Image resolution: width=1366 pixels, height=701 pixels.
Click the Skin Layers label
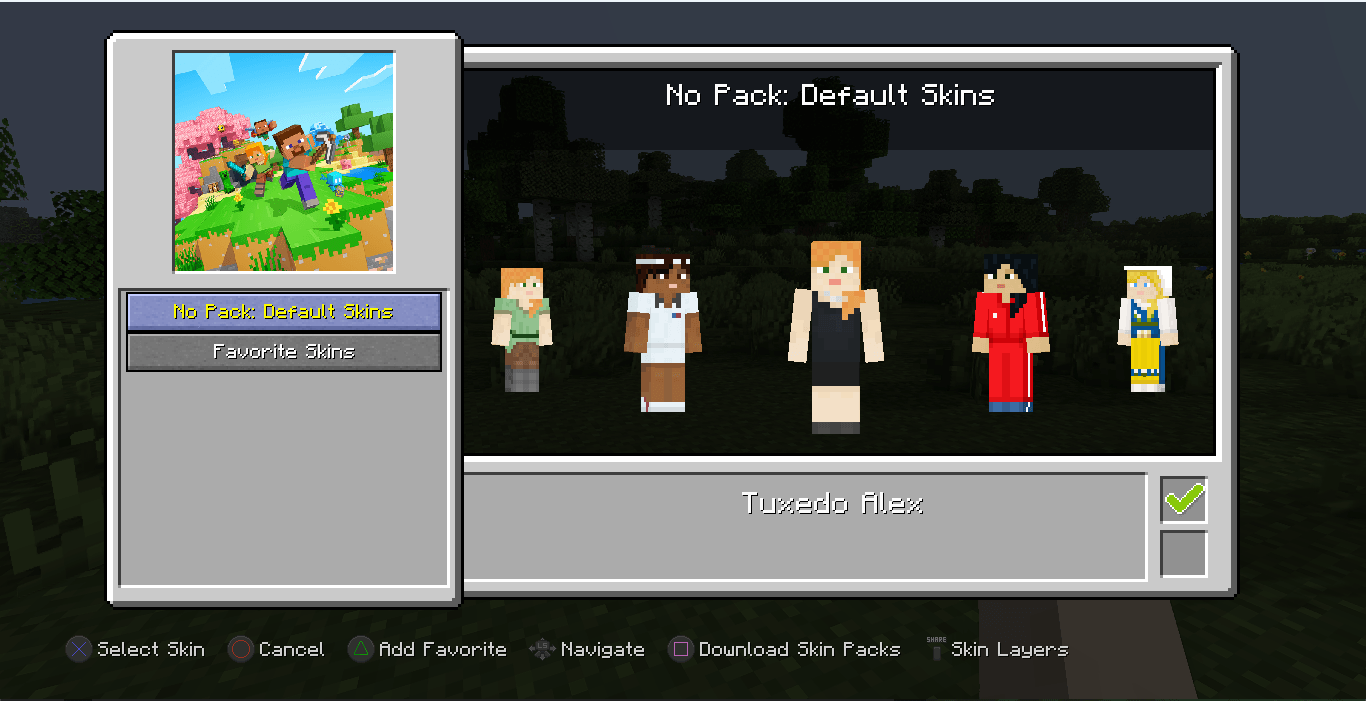click(x=1009, y=650)
